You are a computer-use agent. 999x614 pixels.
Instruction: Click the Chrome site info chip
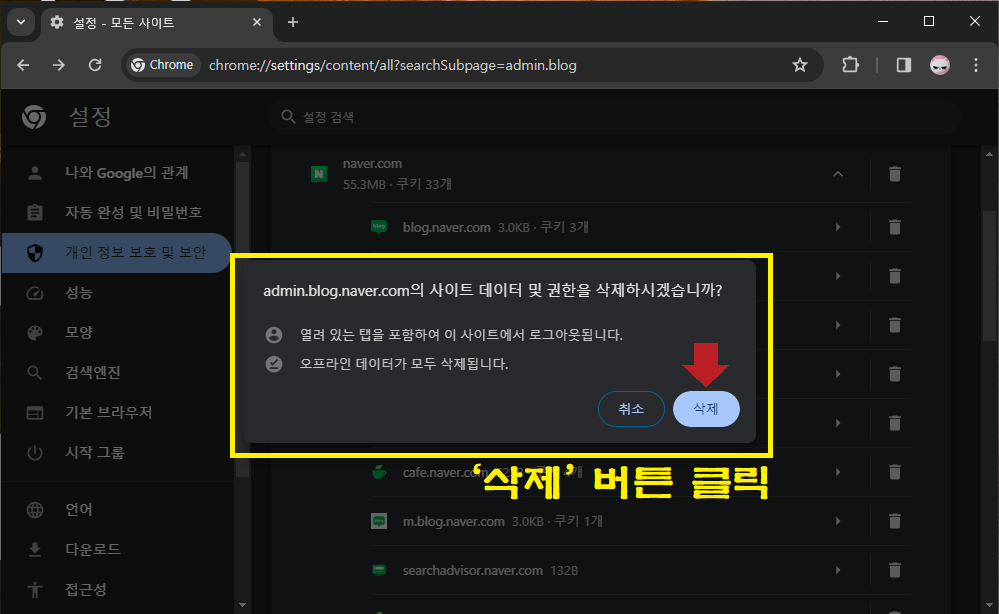click(162, 65)
